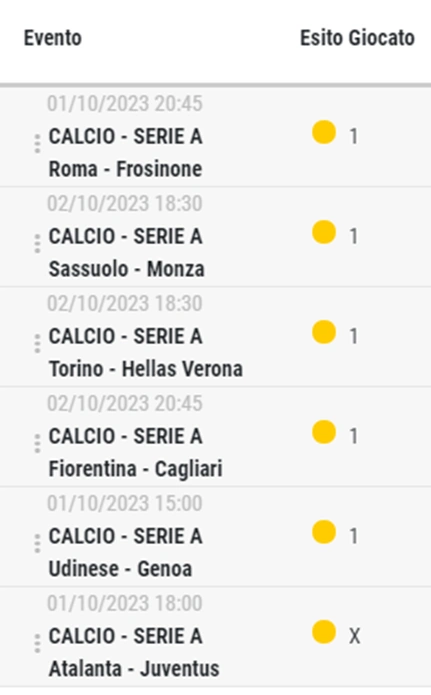431x695 pixels.
Task: Click the yellow status dot for Roma - Frosinone
Action: click(324, 132)
